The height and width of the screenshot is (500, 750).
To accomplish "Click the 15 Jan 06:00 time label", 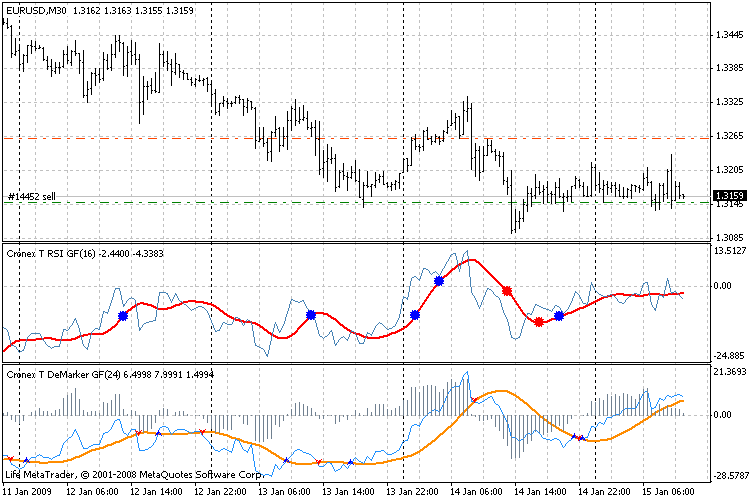I will [x=671, y=491].
